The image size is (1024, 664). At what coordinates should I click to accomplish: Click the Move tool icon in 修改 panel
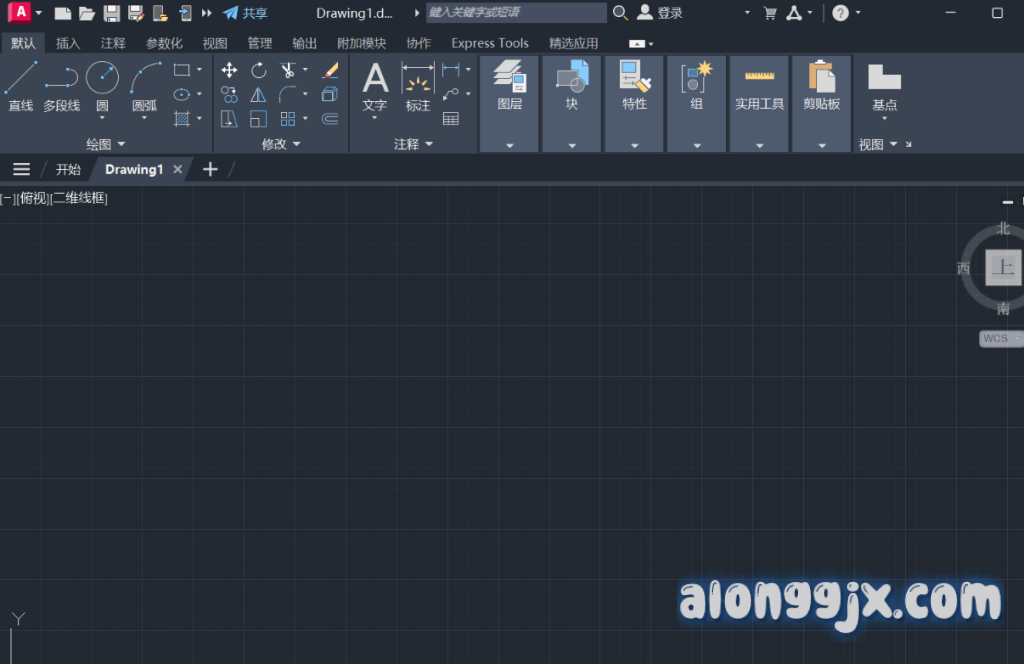click(x=229, y=70)
